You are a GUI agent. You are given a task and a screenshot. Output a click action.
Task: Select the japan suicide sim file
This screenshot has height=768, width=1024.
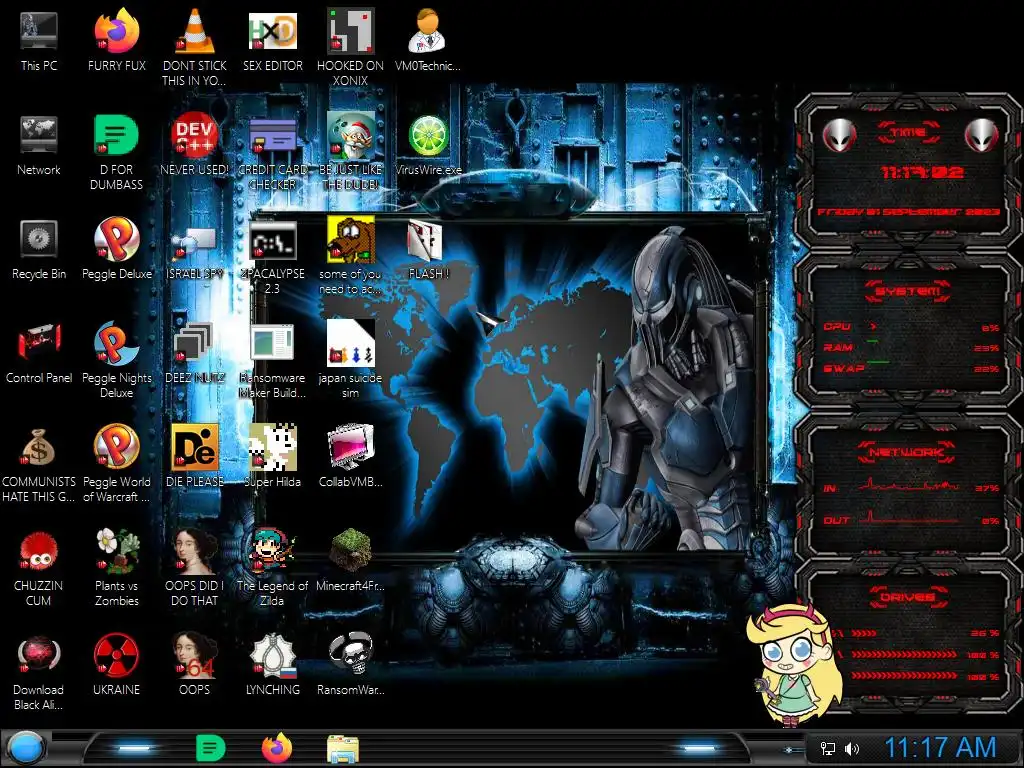tap(350, 360)
